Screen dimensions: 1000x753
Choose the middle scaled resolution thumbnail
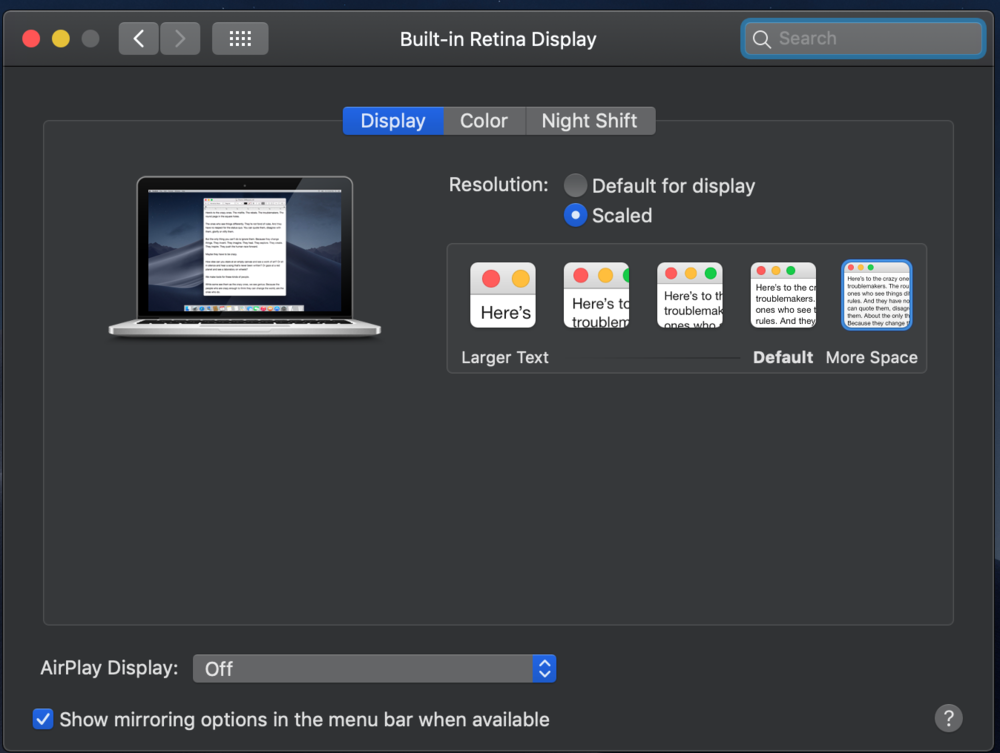coord(689,296)
